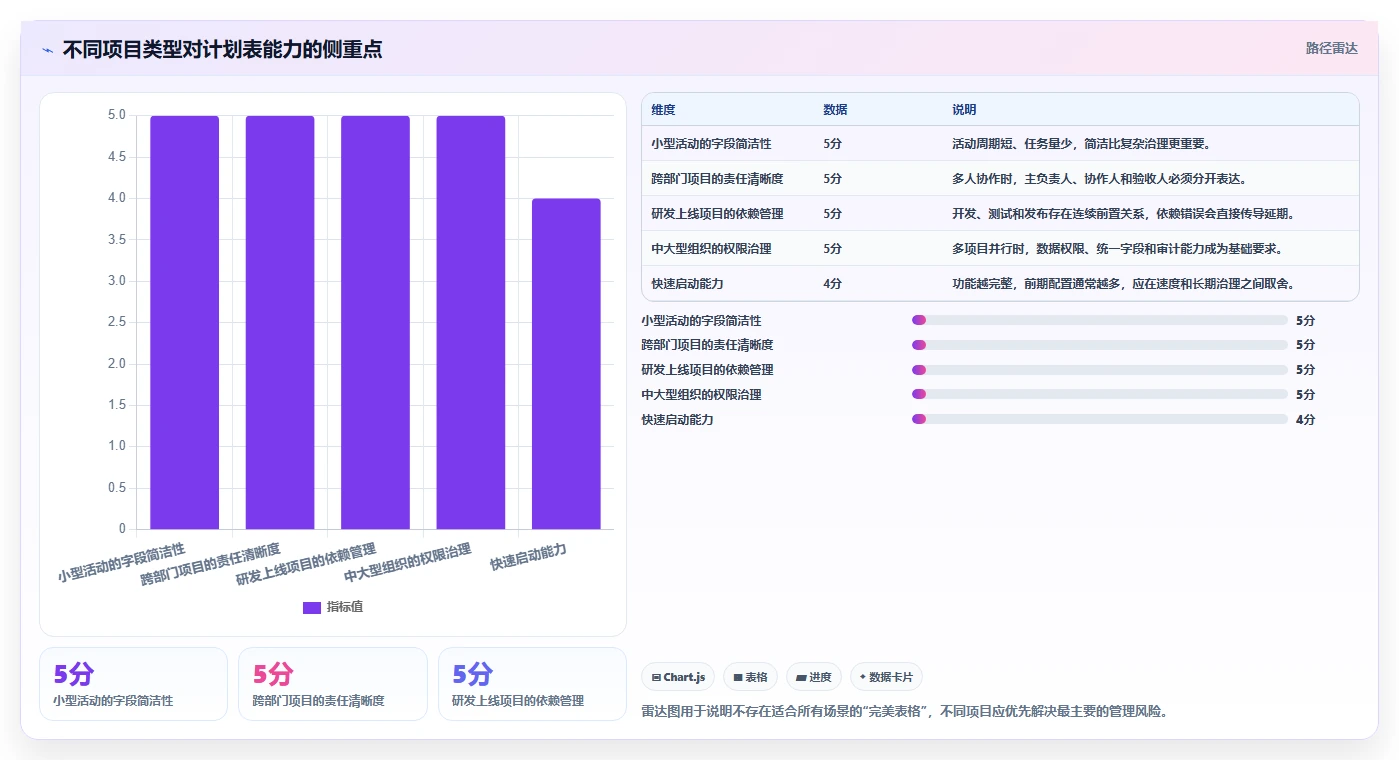The image size is (1399, 760).
Task: Click the 4分 value beside the 快速启动能力 progress bar
Action: click(1305, 420)
